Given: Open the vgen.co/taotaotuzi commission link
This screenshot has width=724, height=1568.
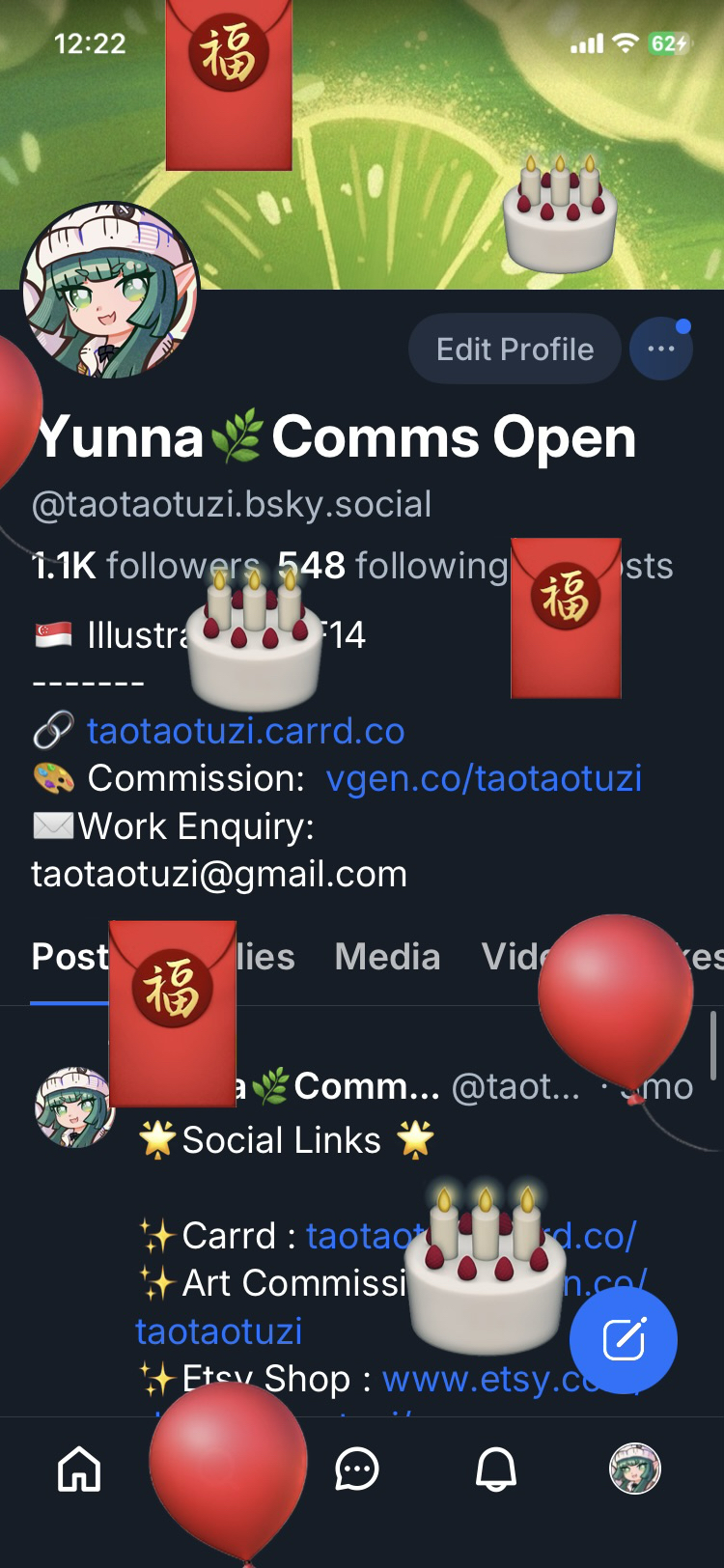Looking at the screenshot, I should click(x=484, y=778).
